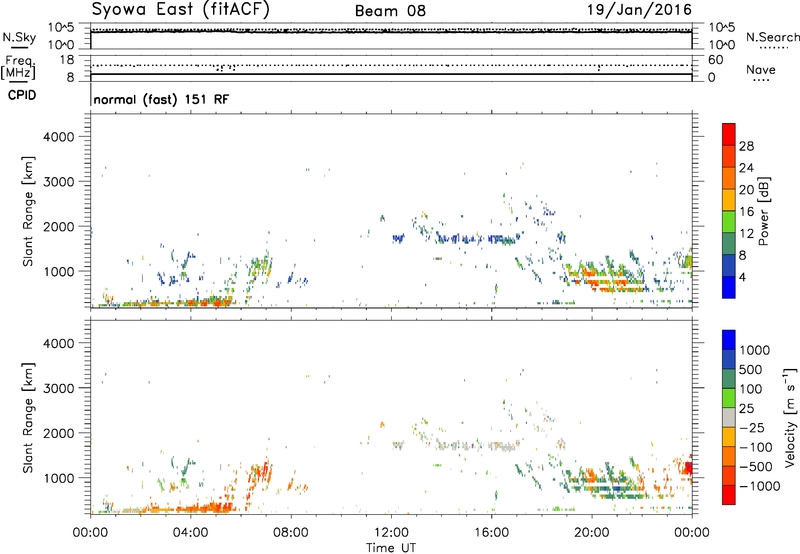
Task: Select the "Velocity [m s-1]" colorbar title
Action: pyautogui.click(x=790, y=417)
